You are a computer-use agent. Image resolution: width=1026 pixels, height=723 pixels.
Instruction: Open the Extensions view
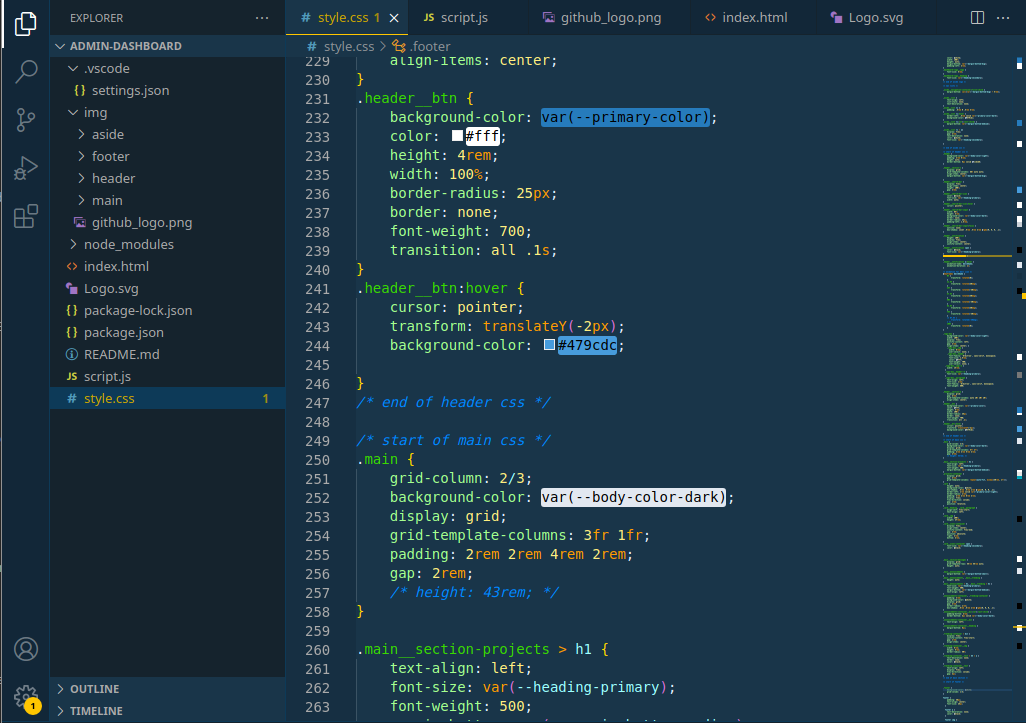(26, 217)
